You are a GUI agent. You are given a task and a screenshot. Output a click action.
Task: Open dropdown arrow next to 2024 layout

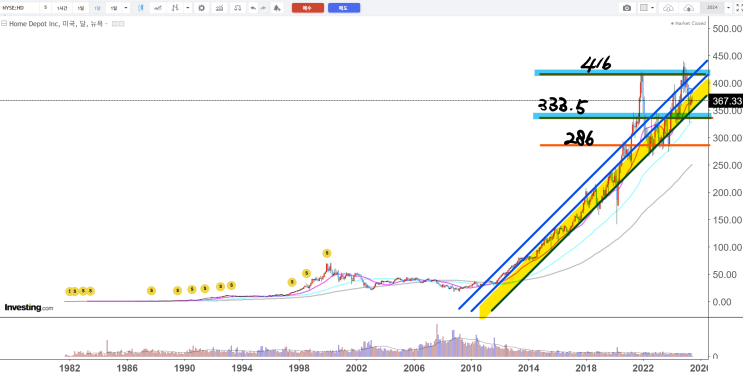(x=728, y=8)
